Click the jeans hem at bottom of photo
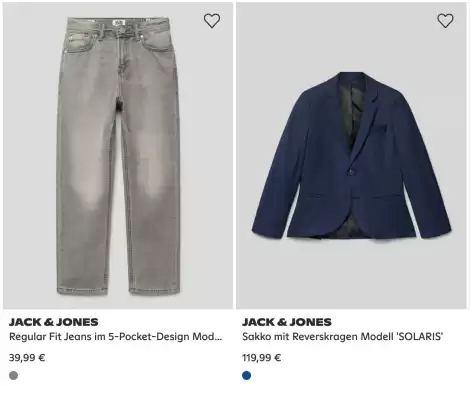The height and width of the screenshot is (400, 470). click(118, 288)
